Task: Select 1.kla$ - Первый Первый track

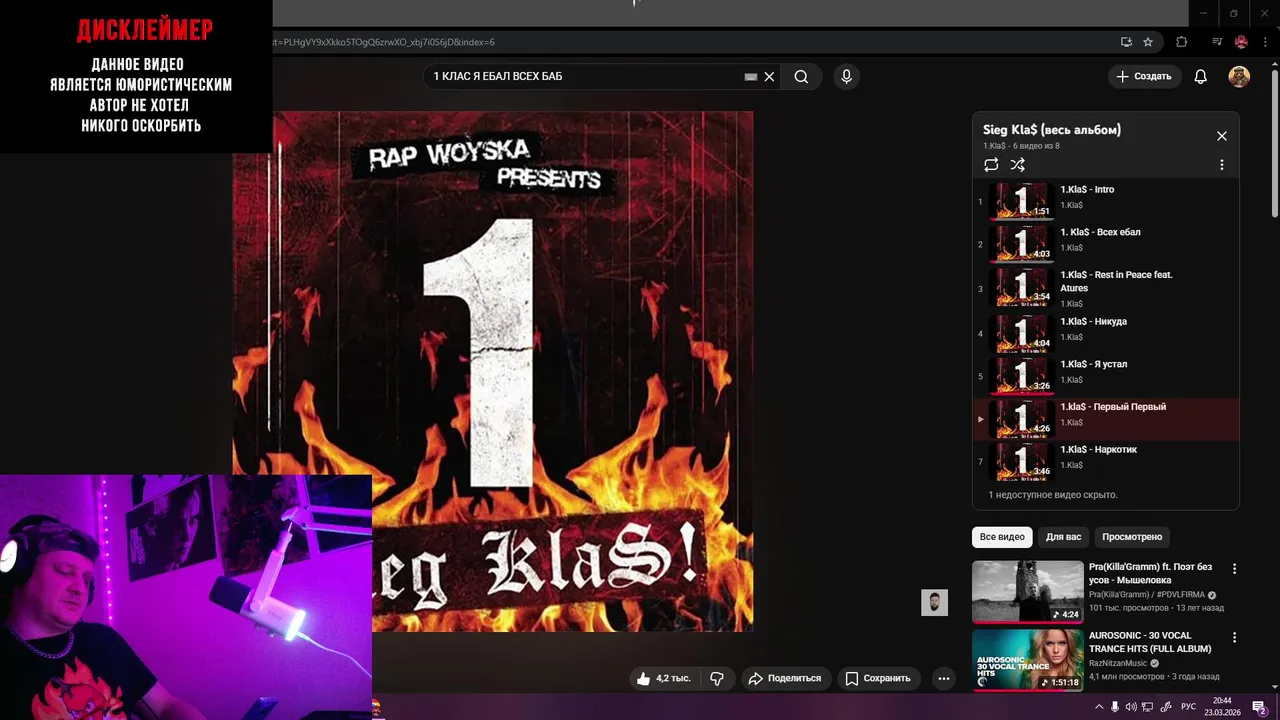Action: tap(1105, 419)
